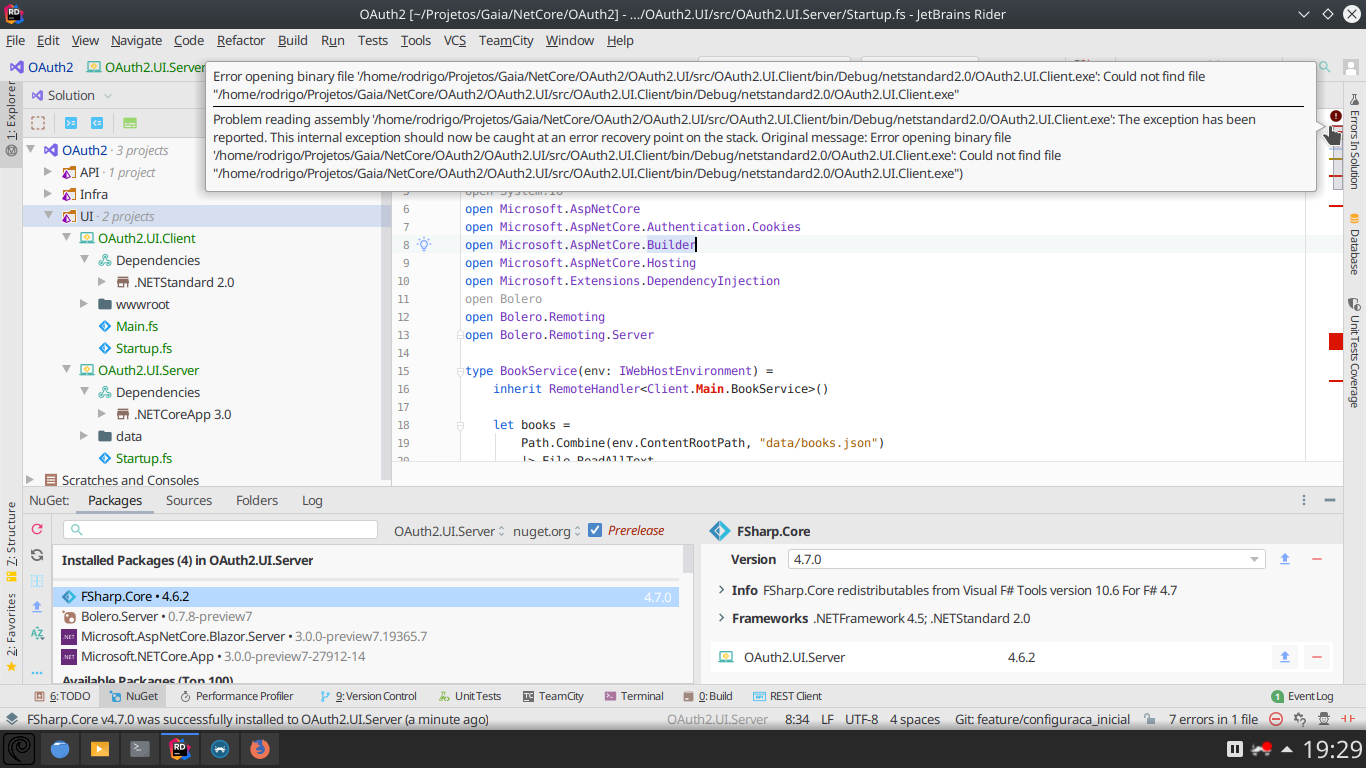This screenshot has width=1366, height=768.
Task: Hide the NuGet tool window (minimize dash)
Action: [x=1330, y=500]
